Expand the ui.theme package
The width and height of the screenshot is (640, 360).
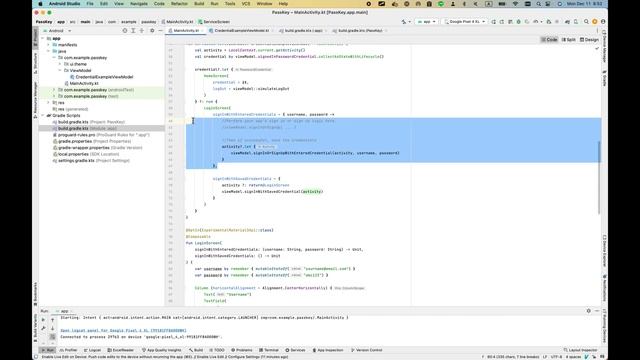pos(60,64)
